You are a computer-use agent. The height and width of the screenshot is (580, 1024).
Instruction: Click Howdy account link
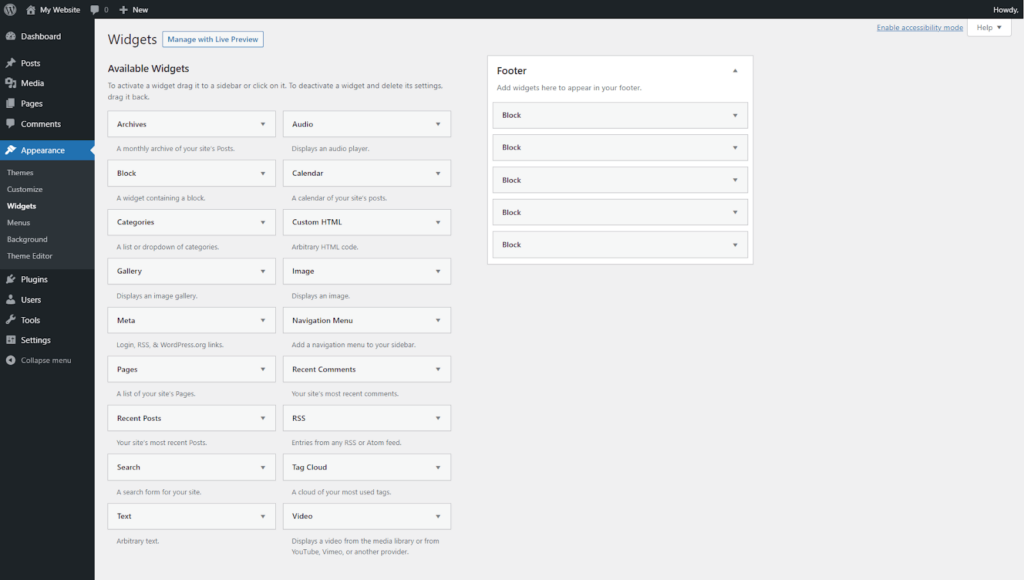pyautogui.click(x=1006, y=10)
